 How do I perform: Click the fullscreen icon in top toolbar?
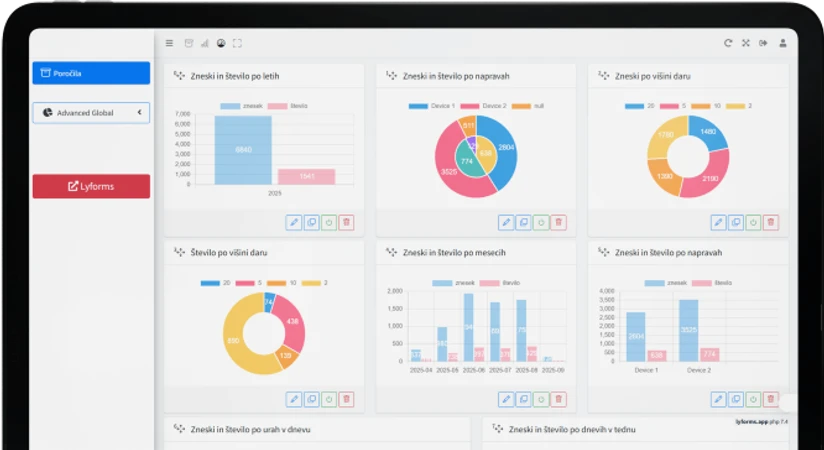(x=237, y=43)
